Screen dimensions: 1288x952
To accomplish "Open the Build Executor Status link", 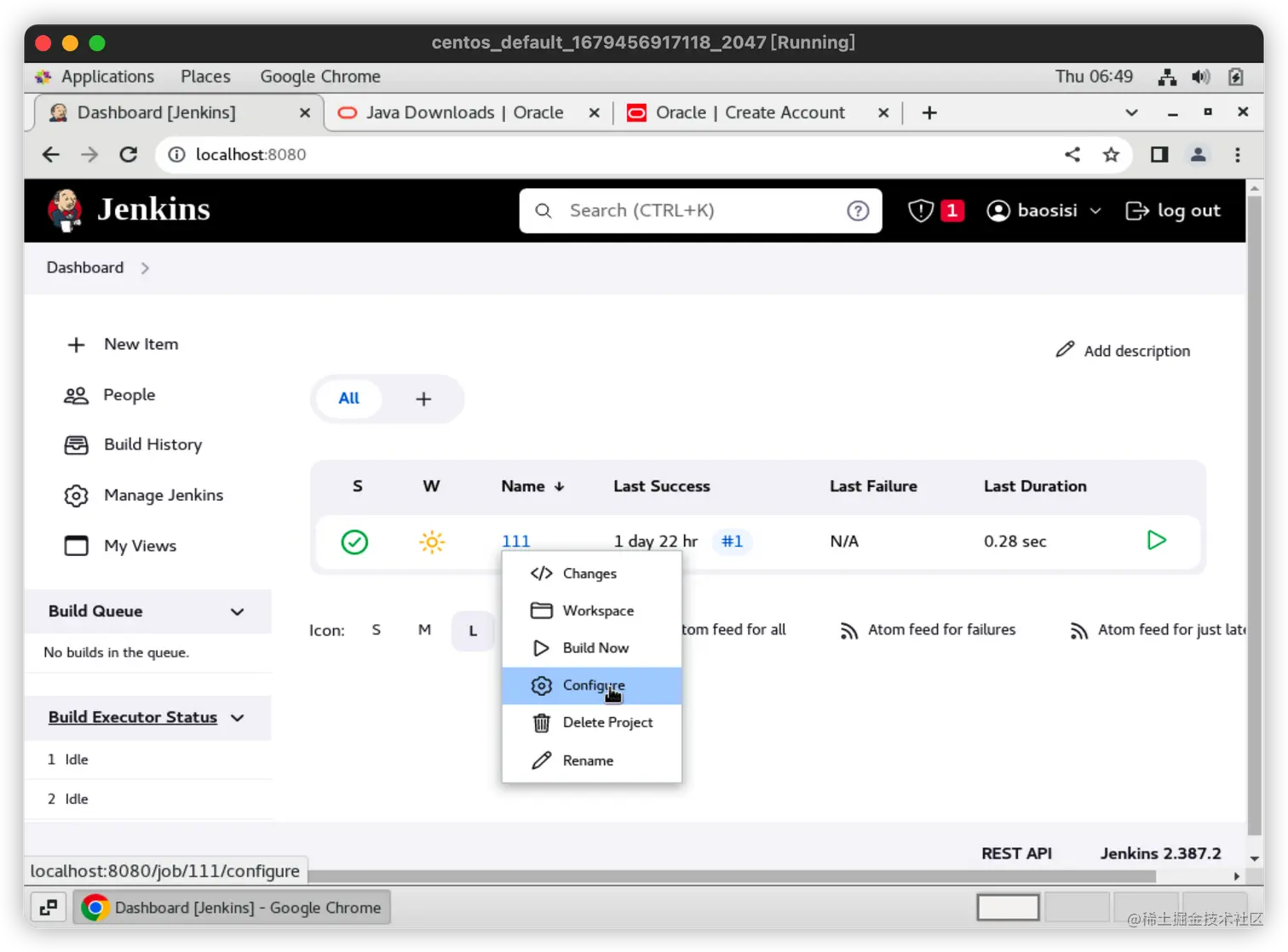I will click(x=133, y=718).
